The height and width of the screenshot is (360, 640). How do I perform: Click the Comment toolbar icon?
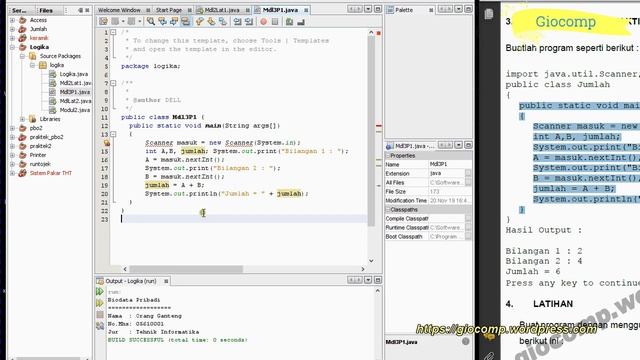[289, 21]
